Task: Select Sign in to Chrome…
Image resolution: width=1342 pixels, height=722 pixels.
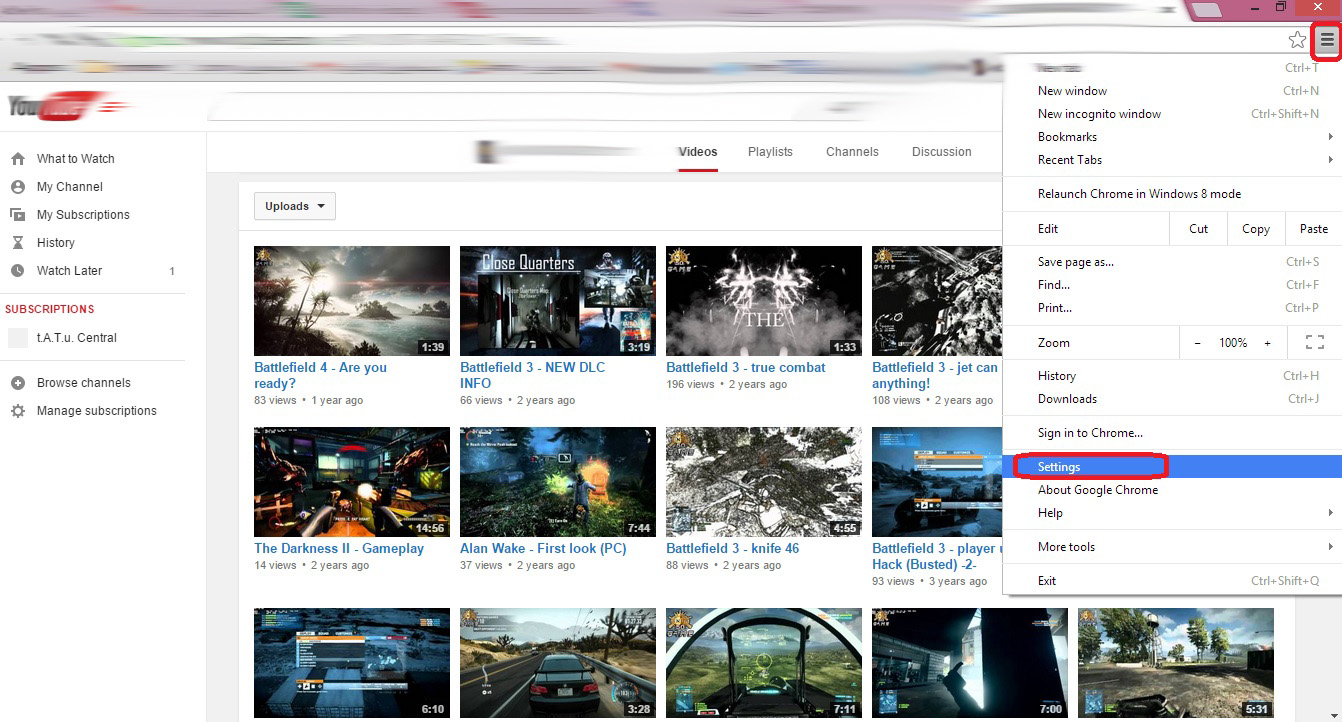Action: [1171, 433]
